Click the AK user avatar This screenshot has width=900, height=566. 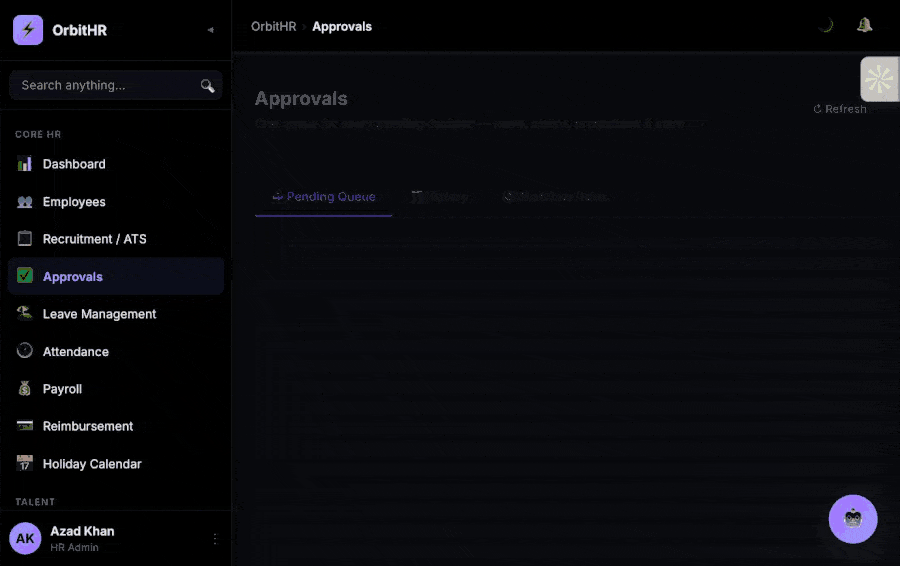25,538
